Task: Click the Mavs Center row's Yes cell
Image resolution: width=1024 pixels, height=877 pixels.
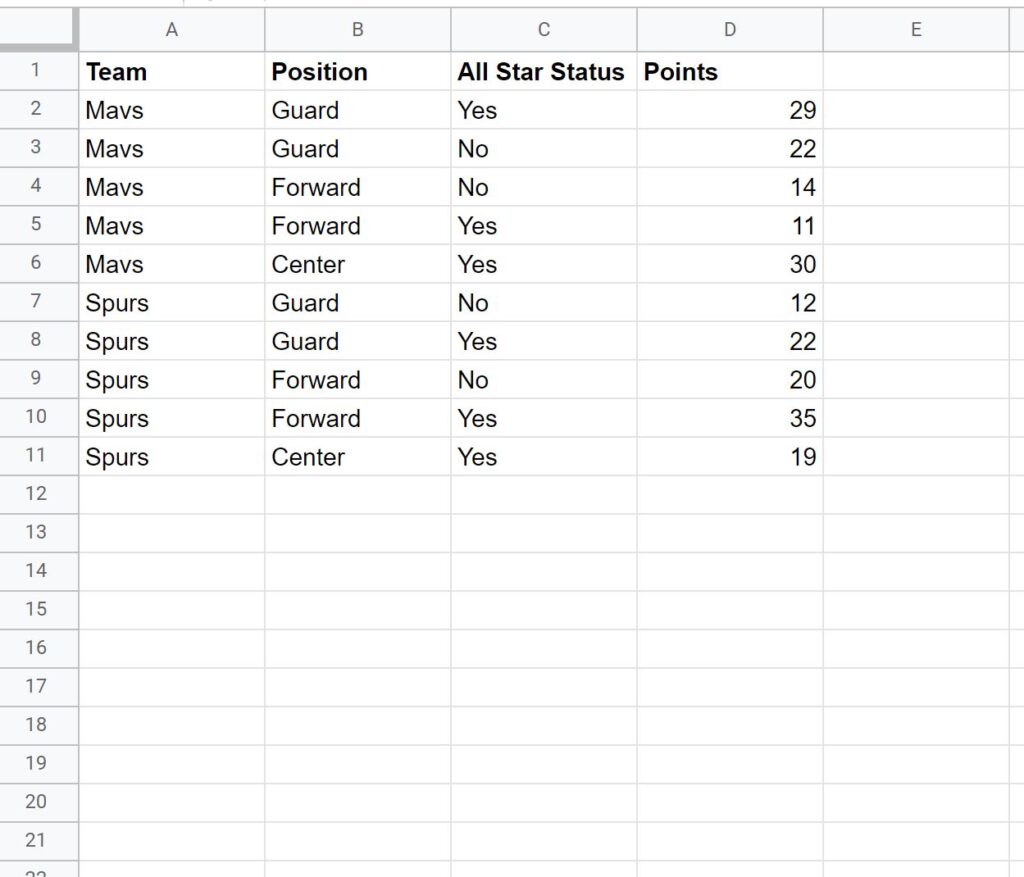Action: (x=543, y=264)
